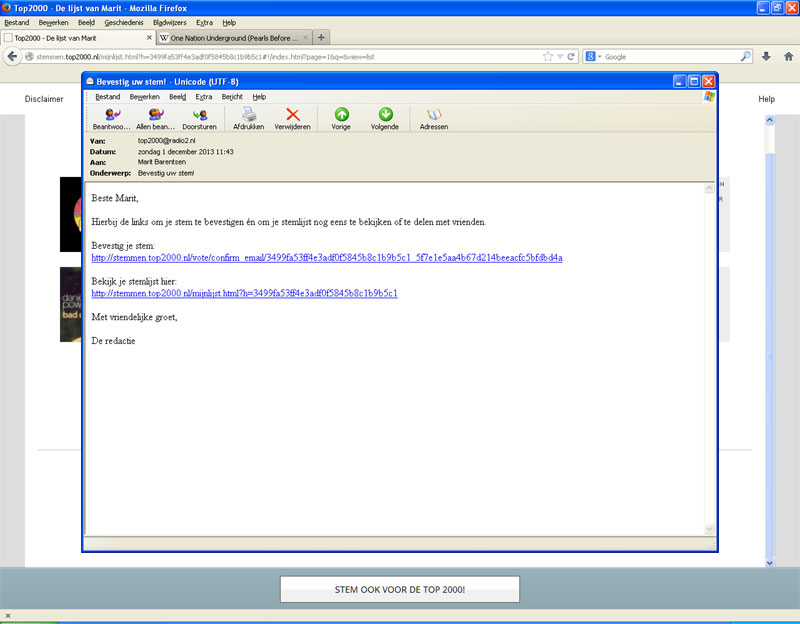
Task: Open the mijnlijst.html stemlijst link
Action: (244, 294)
